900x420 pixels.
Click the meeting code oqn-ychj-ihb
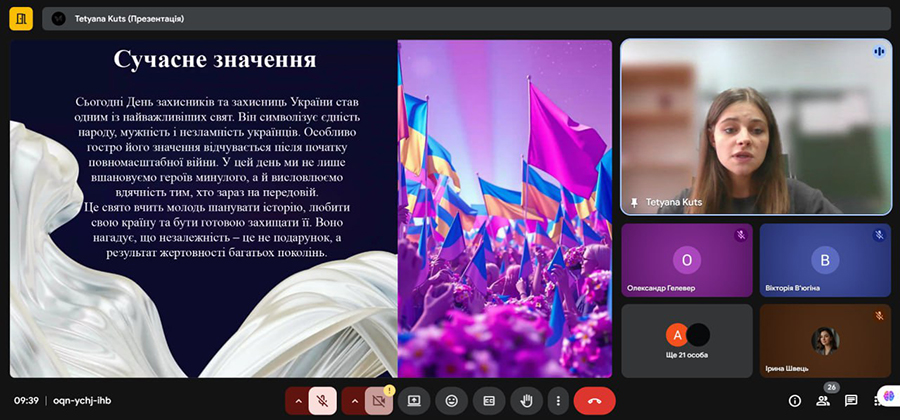click(x=82, y=401)
